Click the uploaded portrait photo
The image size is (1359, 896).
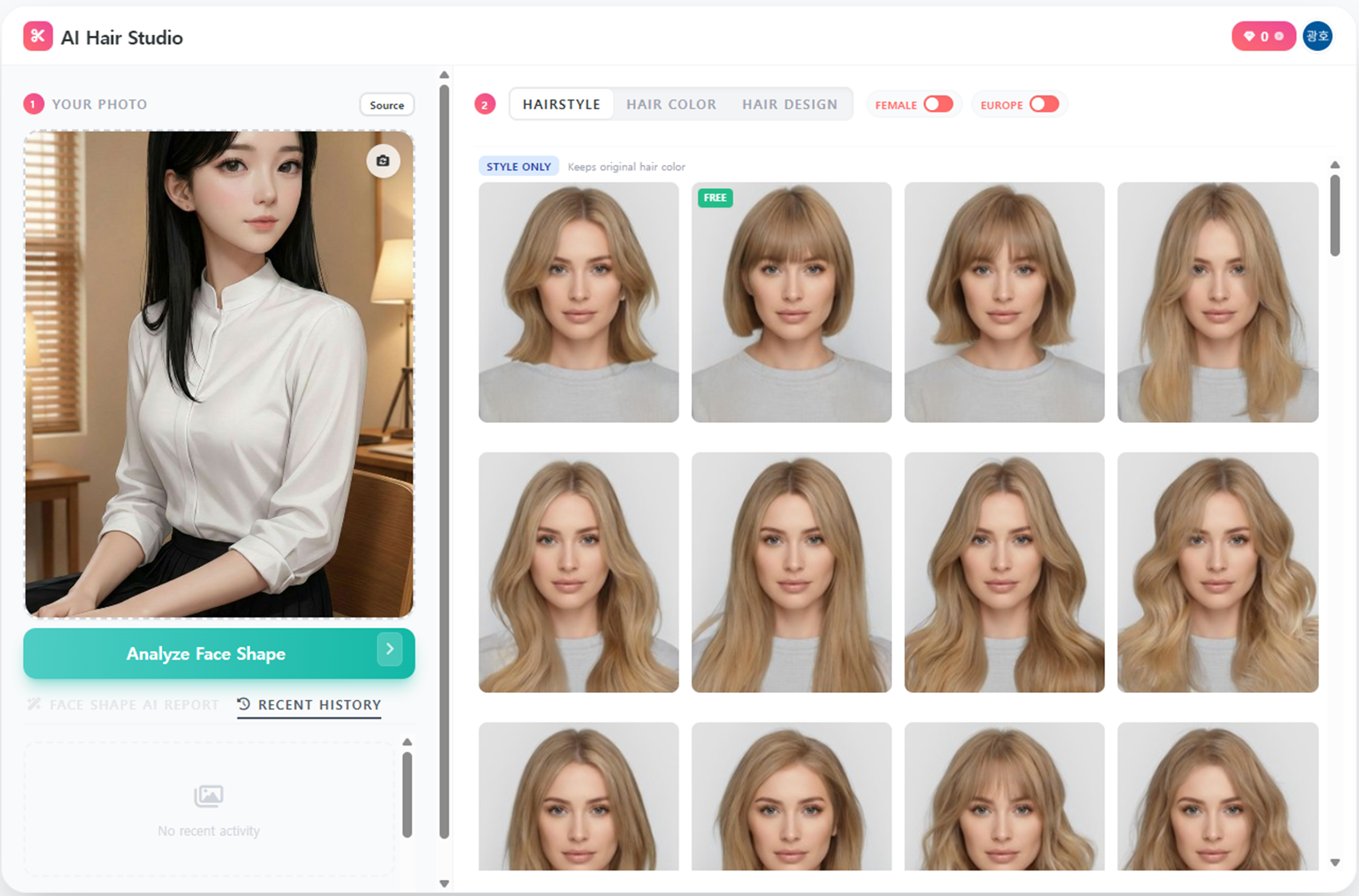(x=219, y=374)
